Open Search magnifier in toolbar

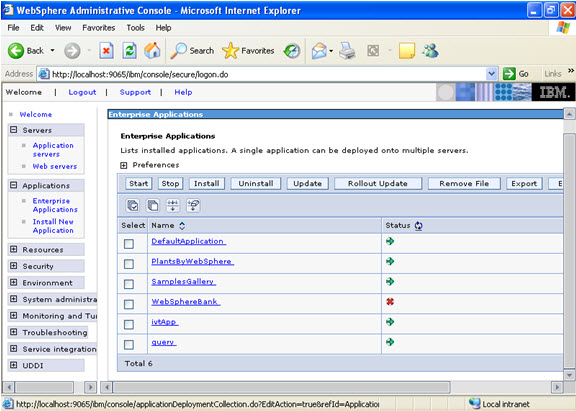click(x=179, y=51)
